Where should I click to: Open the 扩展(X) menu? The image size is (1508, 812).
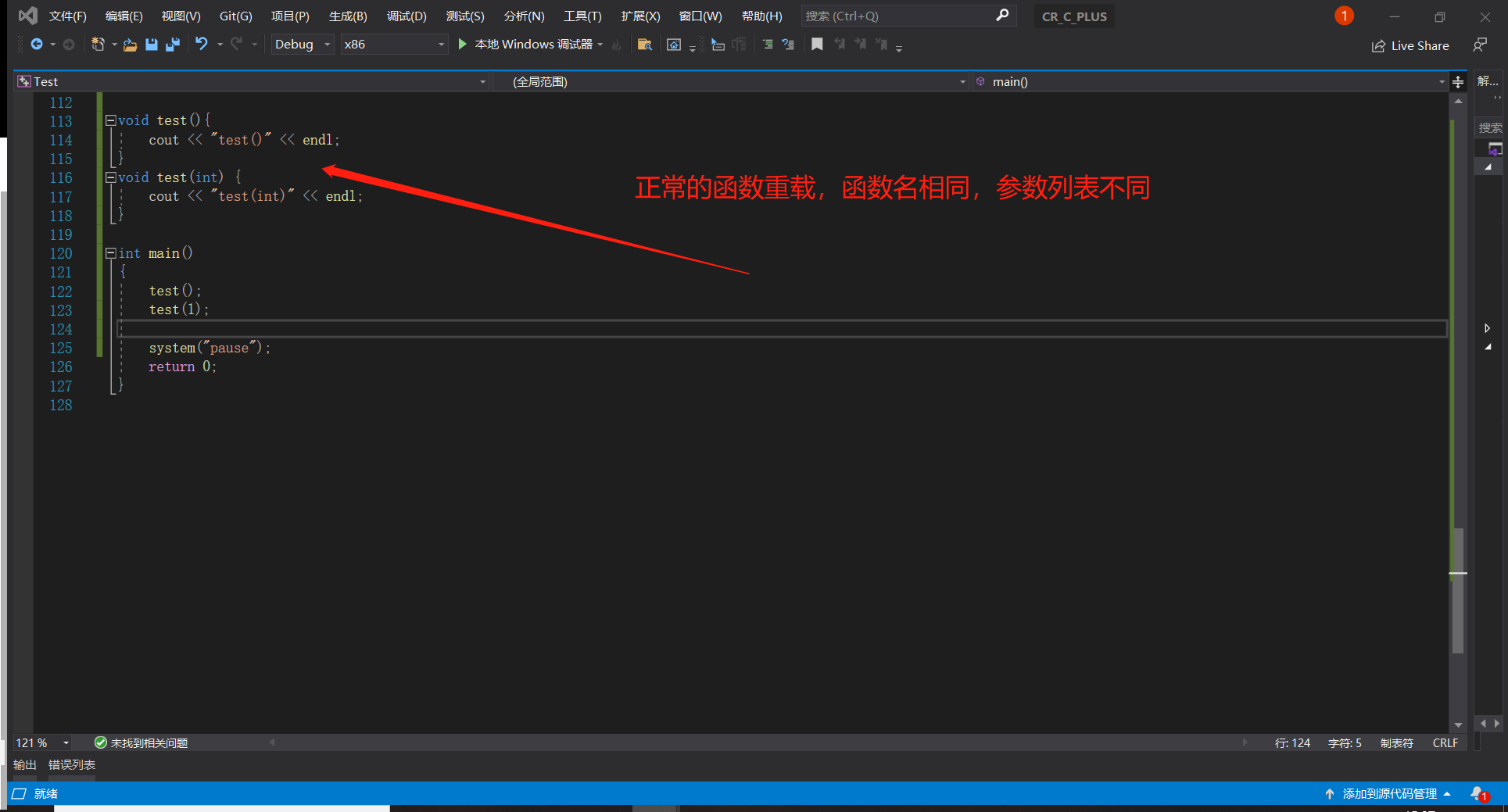(640, 16)
